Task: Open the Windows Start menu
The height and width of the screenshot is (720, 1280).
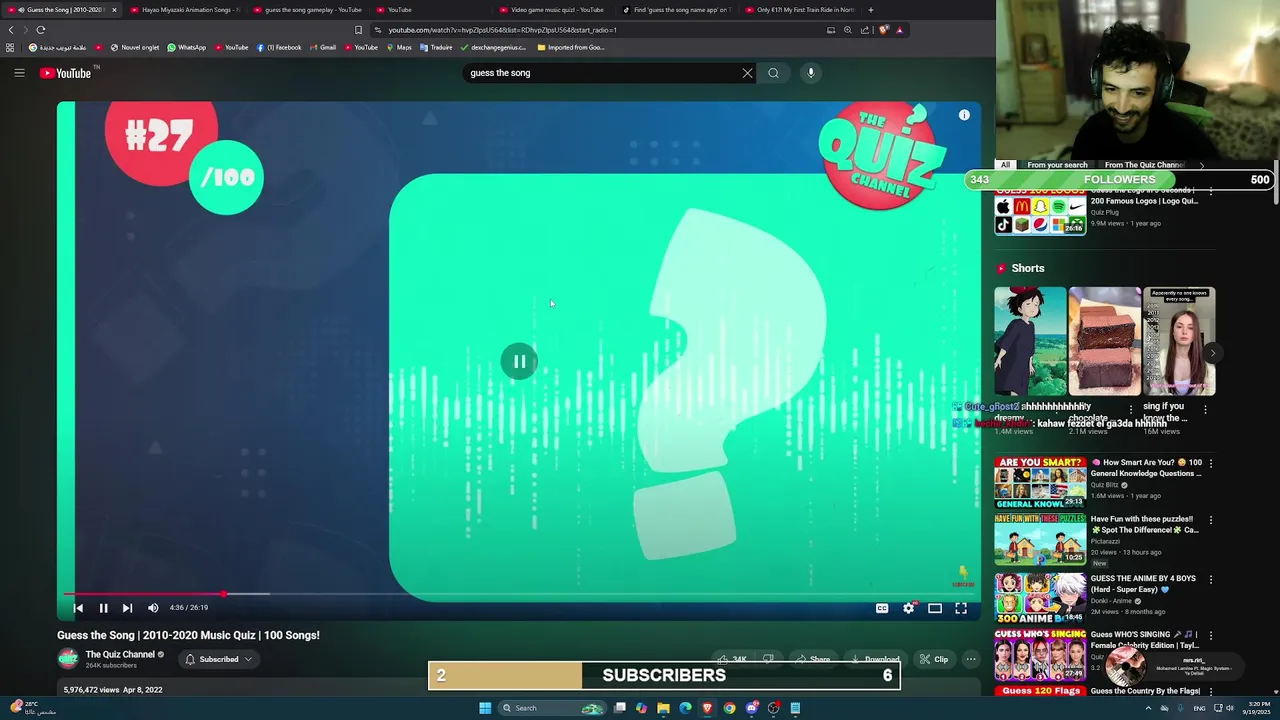Action: click(x=485, y=708)
